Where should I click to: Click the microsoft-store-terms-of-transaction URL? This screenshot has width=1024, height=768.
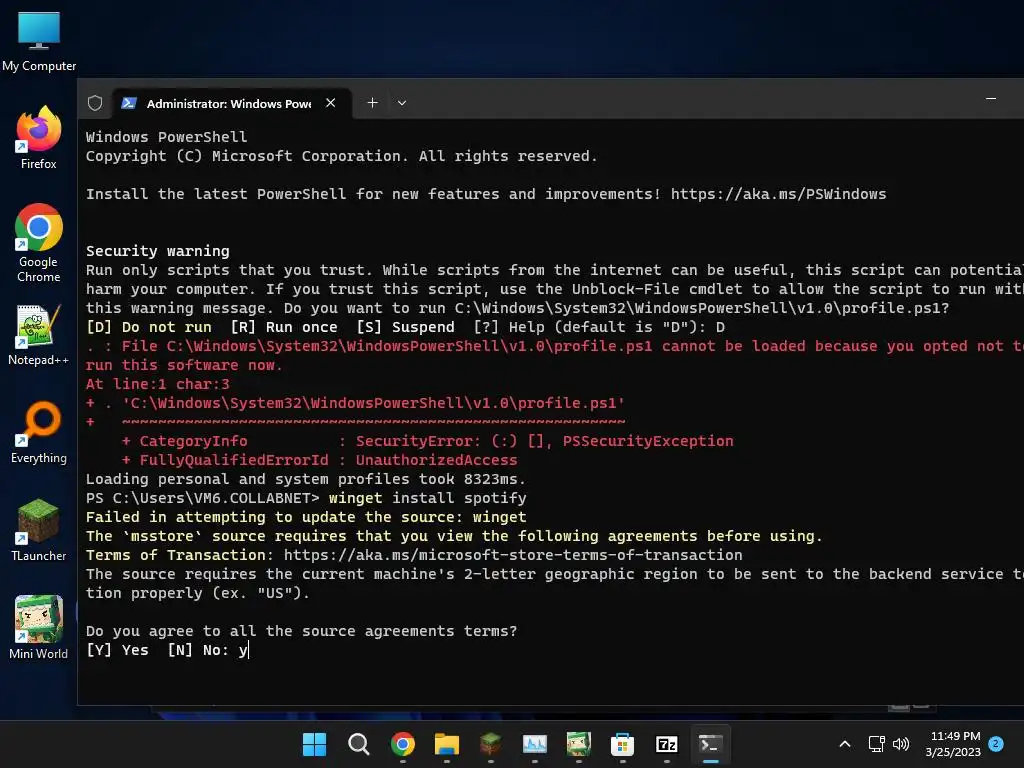coord(513,555)
